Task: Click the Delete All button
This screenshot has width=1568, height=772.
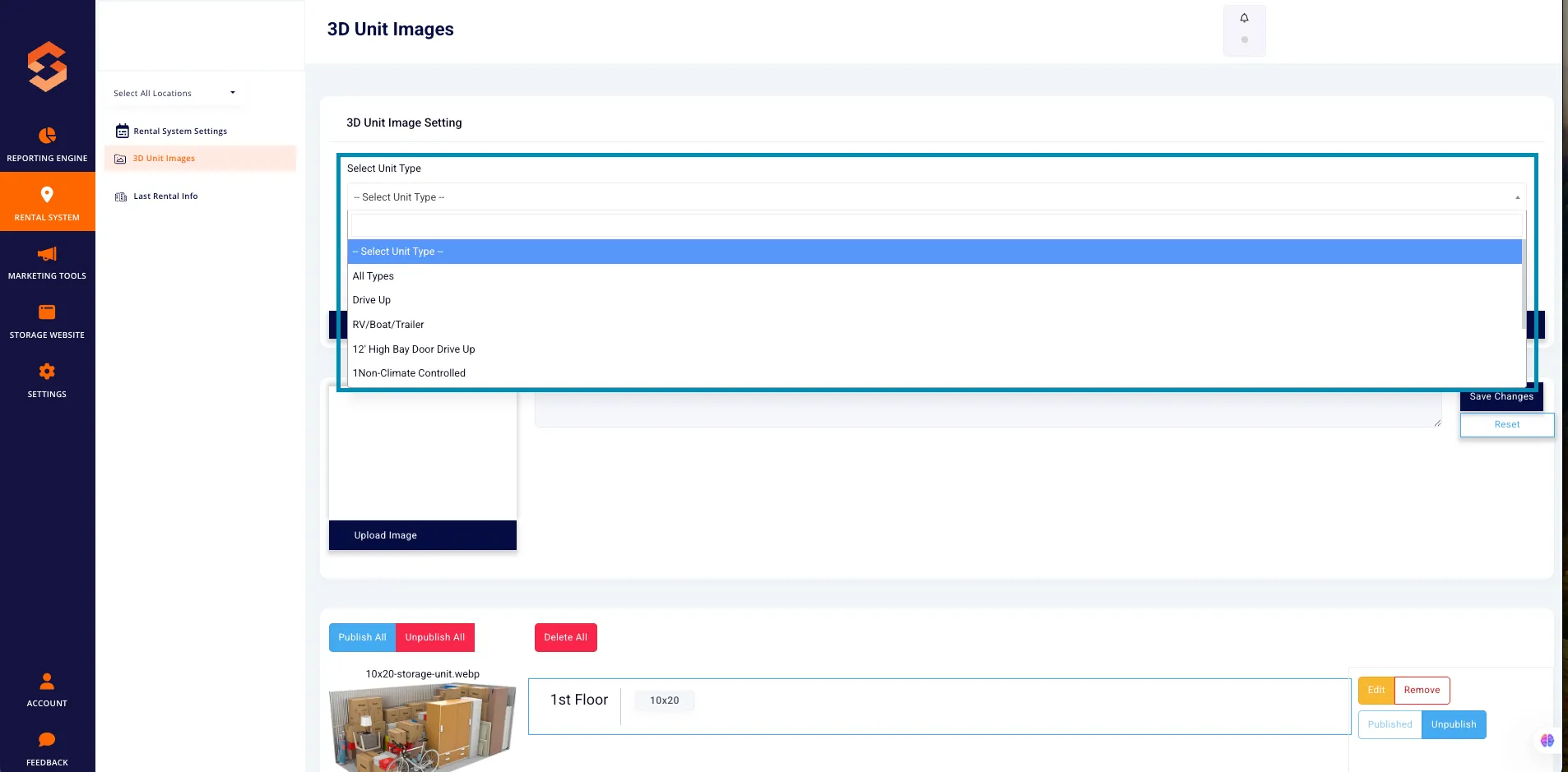Action: tap(566, 638)
